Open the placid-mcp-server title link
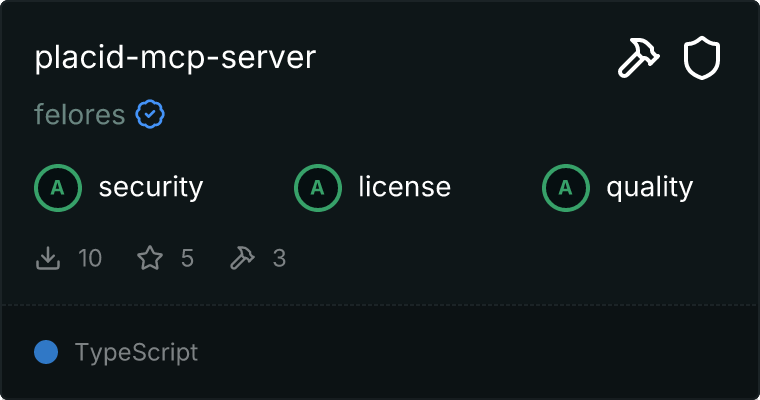Screen dimensions: 760x400 (175, 59)
